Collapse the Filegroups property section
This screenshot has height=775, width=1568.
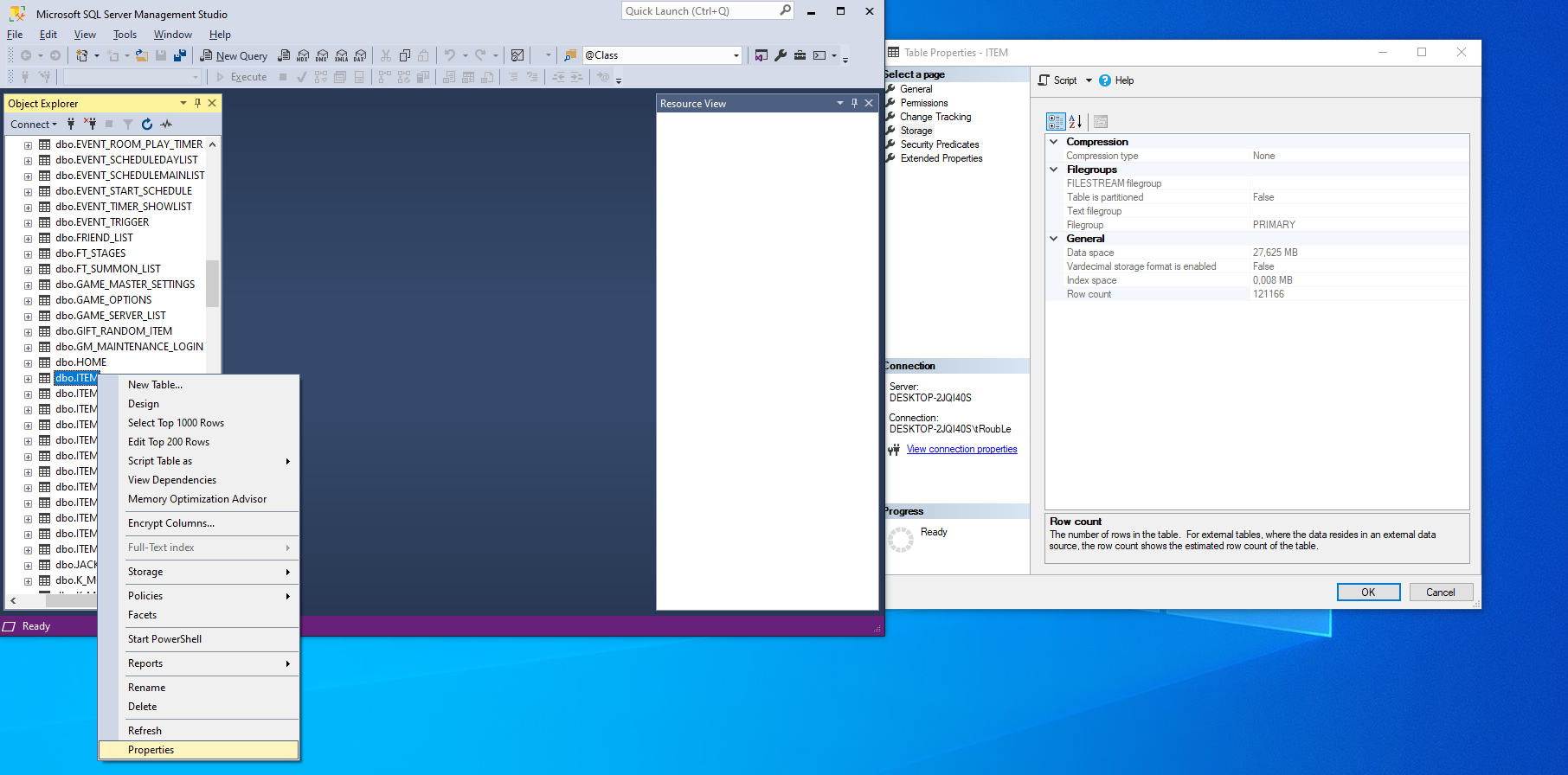coord(1054,170)
